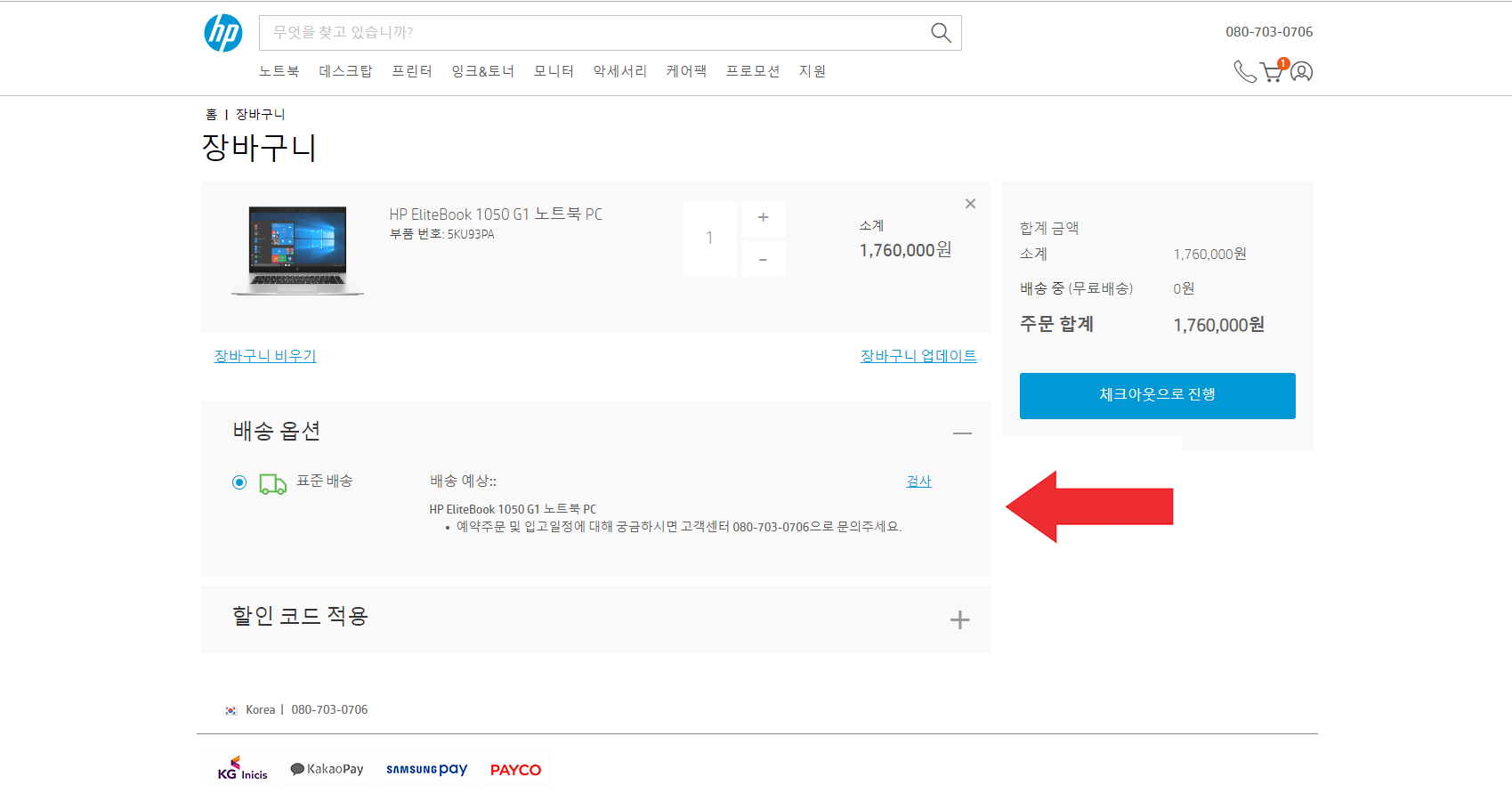The height and width of the screenshot is (801, 1512).
Task: Click the PAYCO logo
Action: [x=515, y=770]
